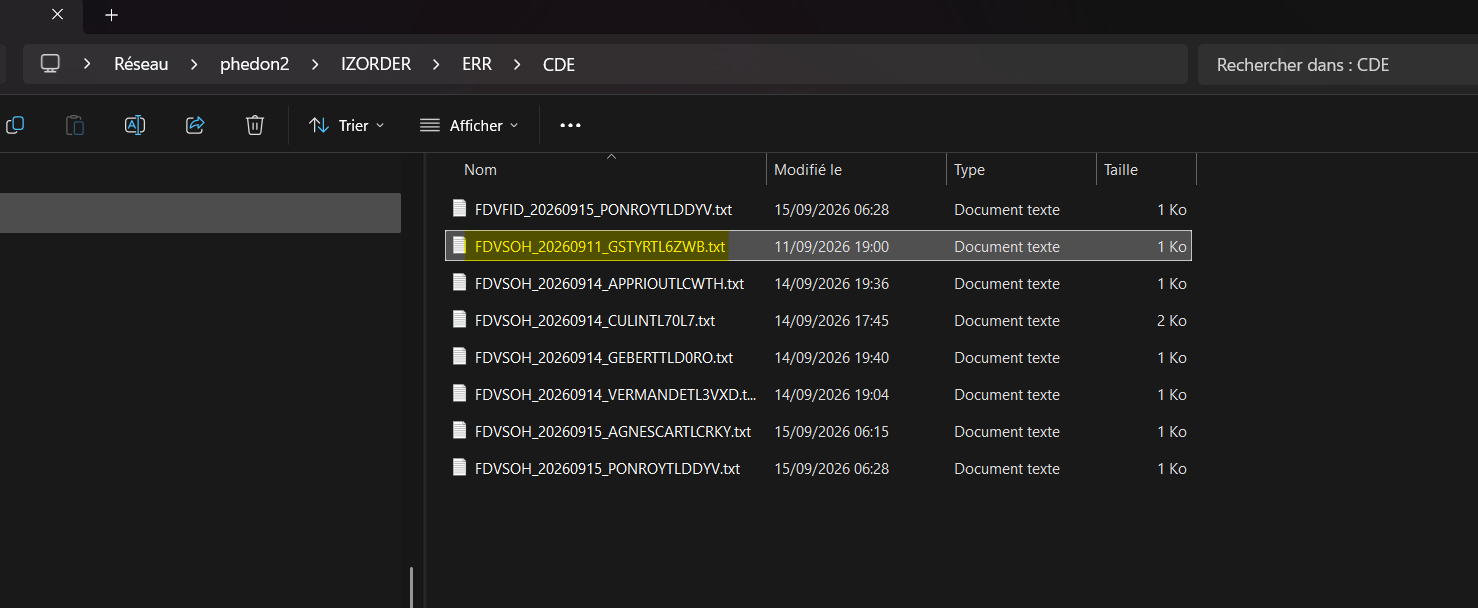Open the Afficher view dropdown
The height and width of the screenshot is (608, 1478).
pos(469,125)
